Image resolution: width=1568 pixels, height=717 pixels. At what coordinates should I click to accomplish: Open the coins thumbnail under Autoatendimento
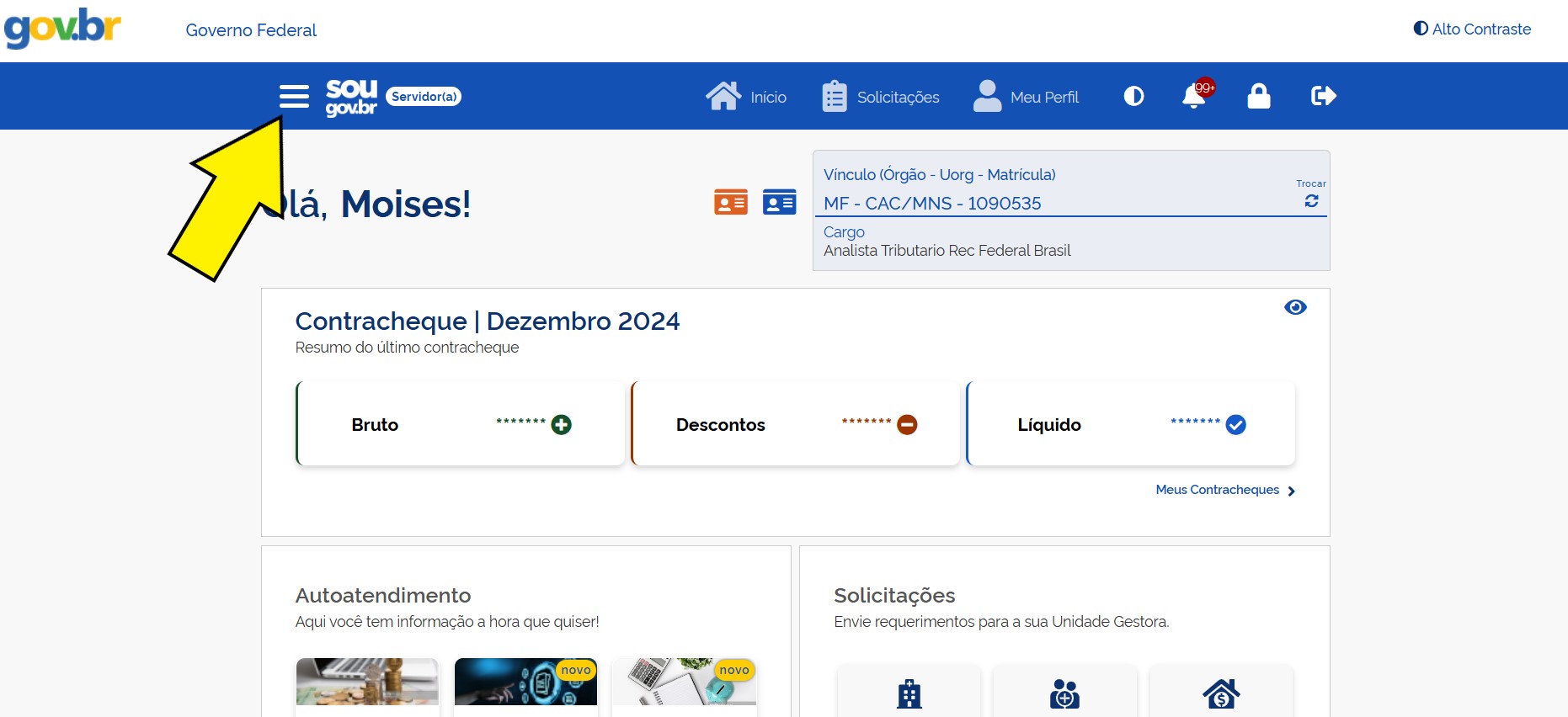coord(367,682)
